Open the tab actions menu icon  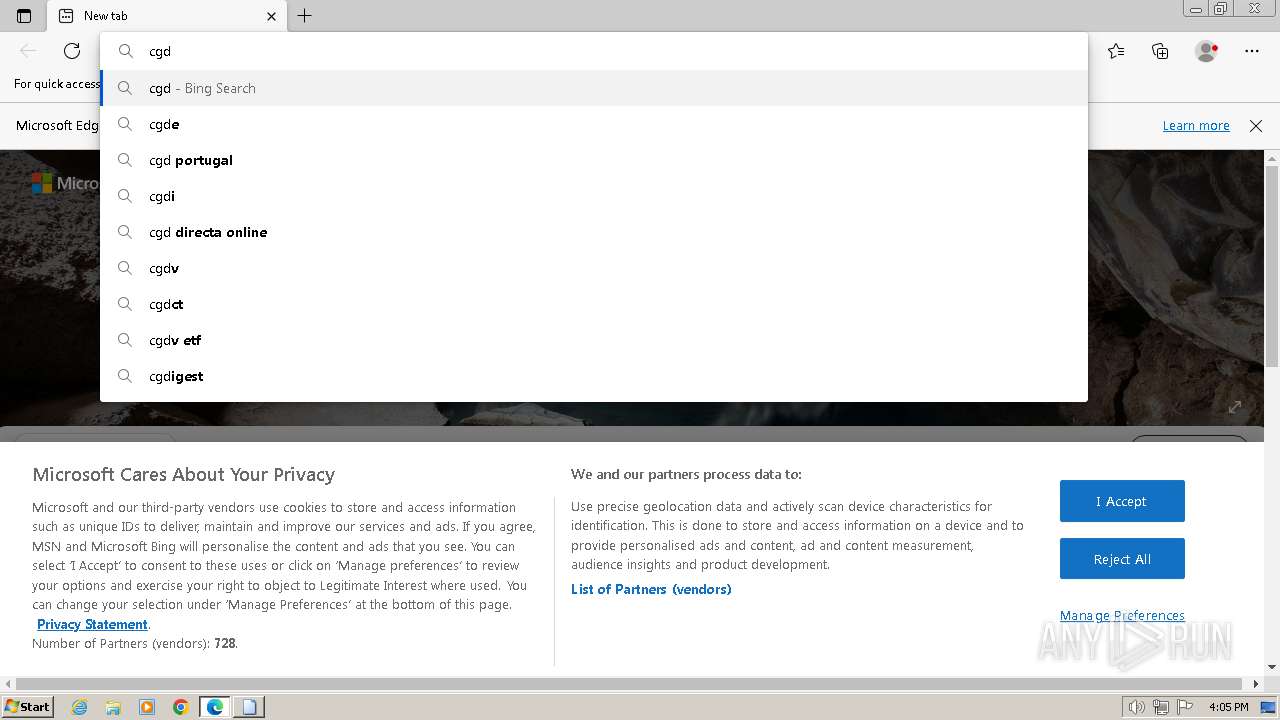pos(24,16)
